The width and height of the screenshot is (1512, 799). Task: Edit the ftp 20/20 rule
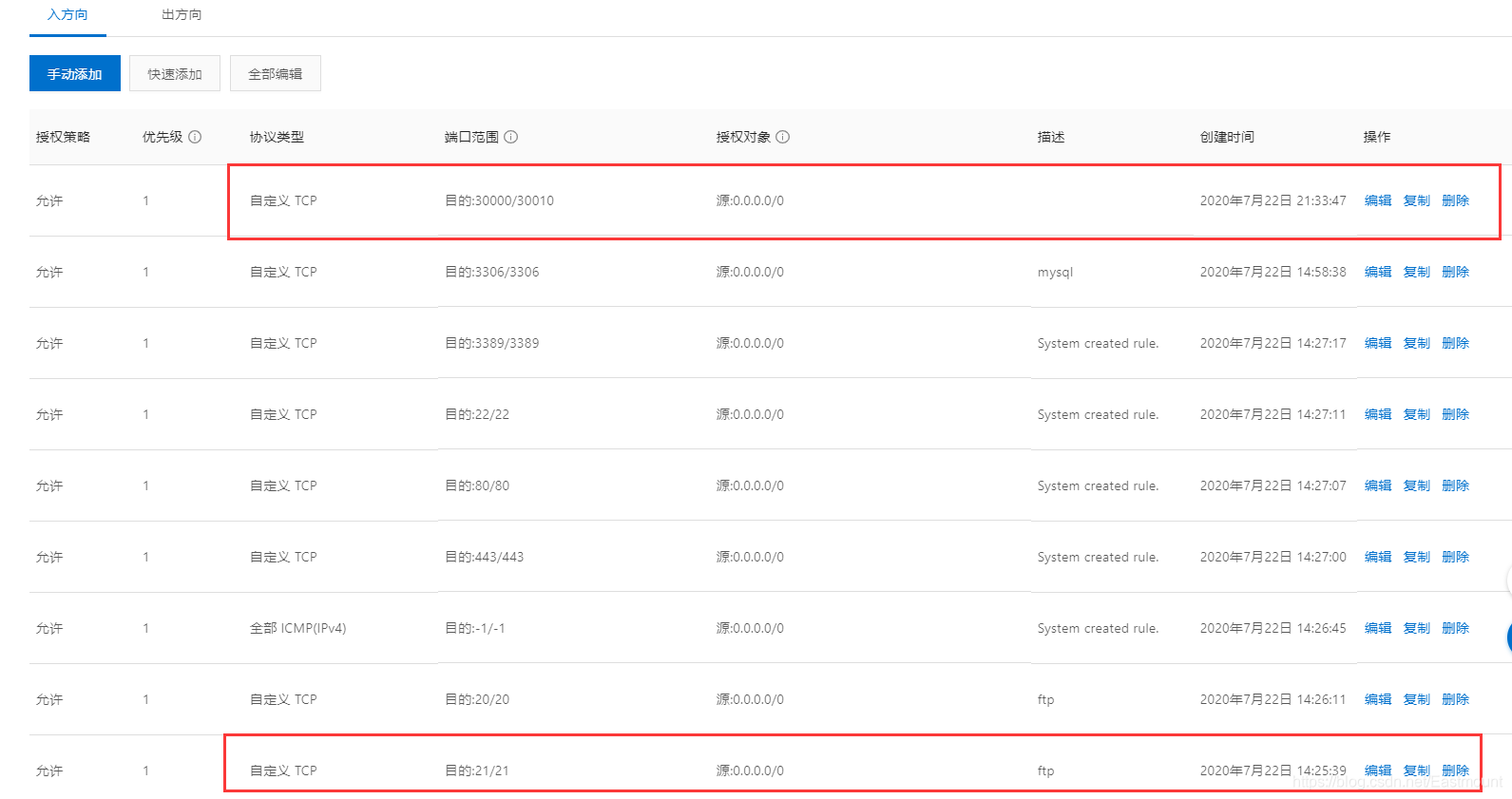point(1378,699)
